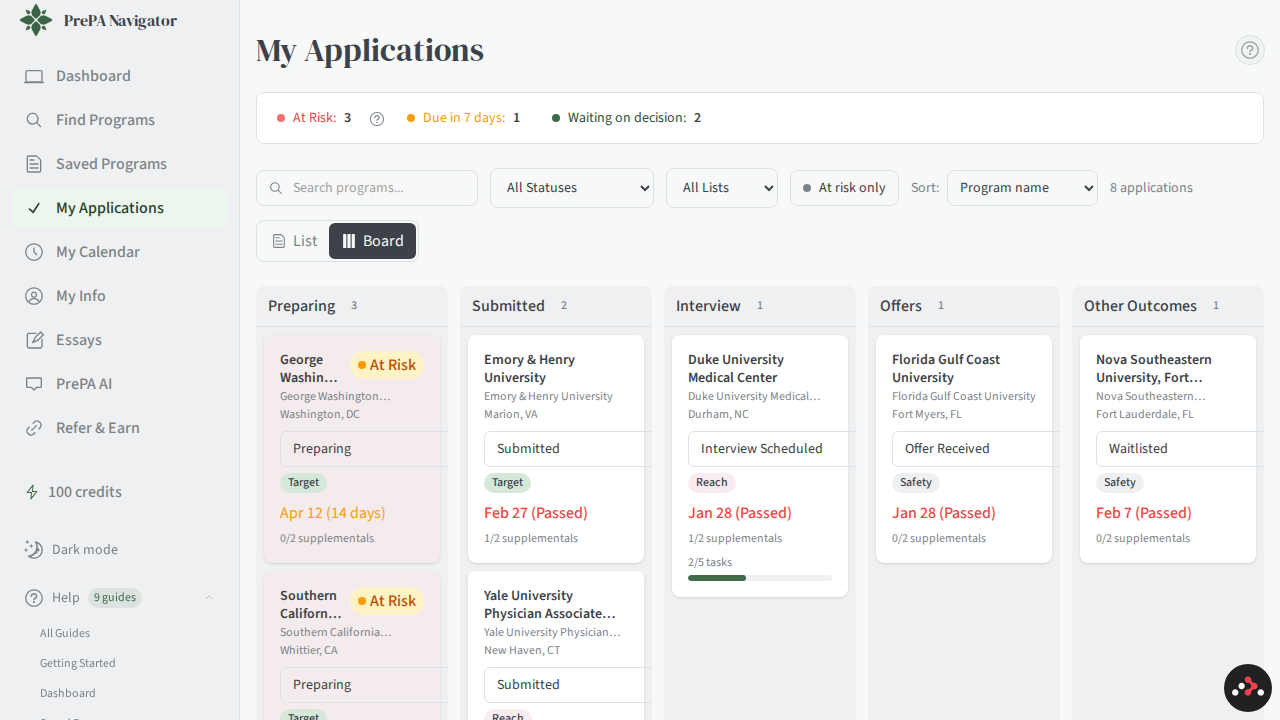Screen dimensions: 1280x720
Task: Click the Help question-mark icon in the sidebar
Action: [x=34, y=598]
